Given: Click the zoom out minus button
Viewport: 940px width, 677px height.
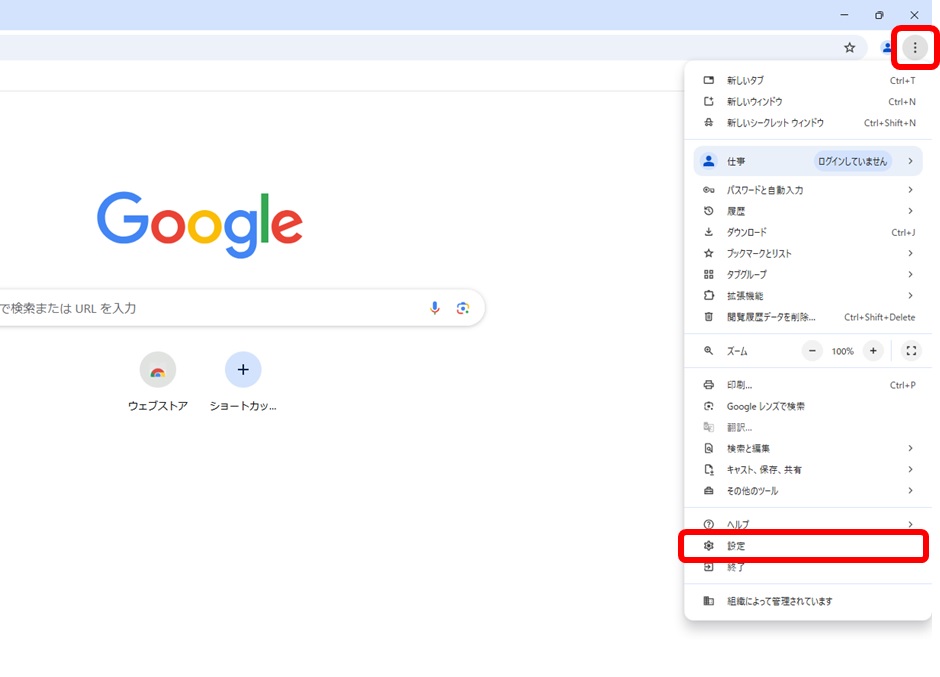Looking at the screenshot, I should pyautogui.click(x=813, y=351).
